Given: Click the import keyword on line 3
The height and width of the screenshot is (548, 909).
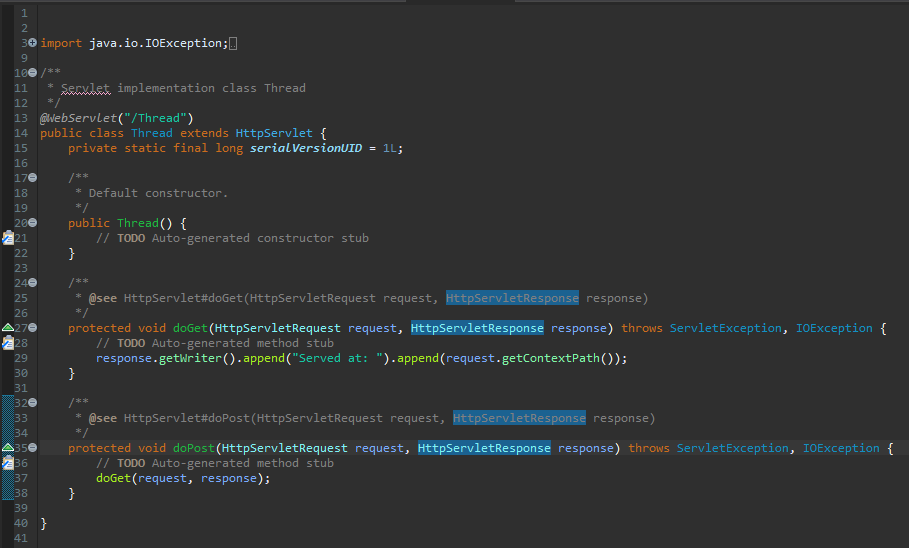Looking at the screenshot, I should pos(61,43).
